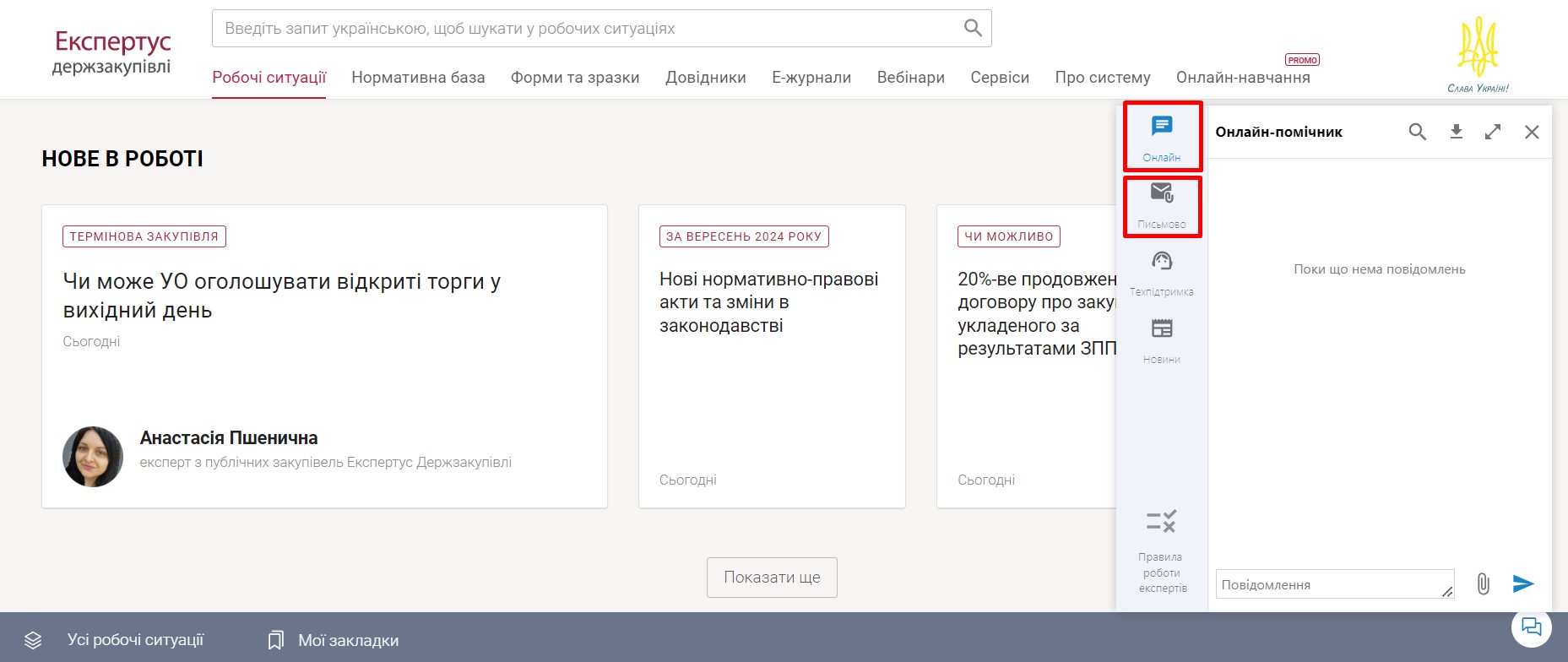
Task: Click the Слава Україні trident emblem
Action: [x=1478, y=53]
